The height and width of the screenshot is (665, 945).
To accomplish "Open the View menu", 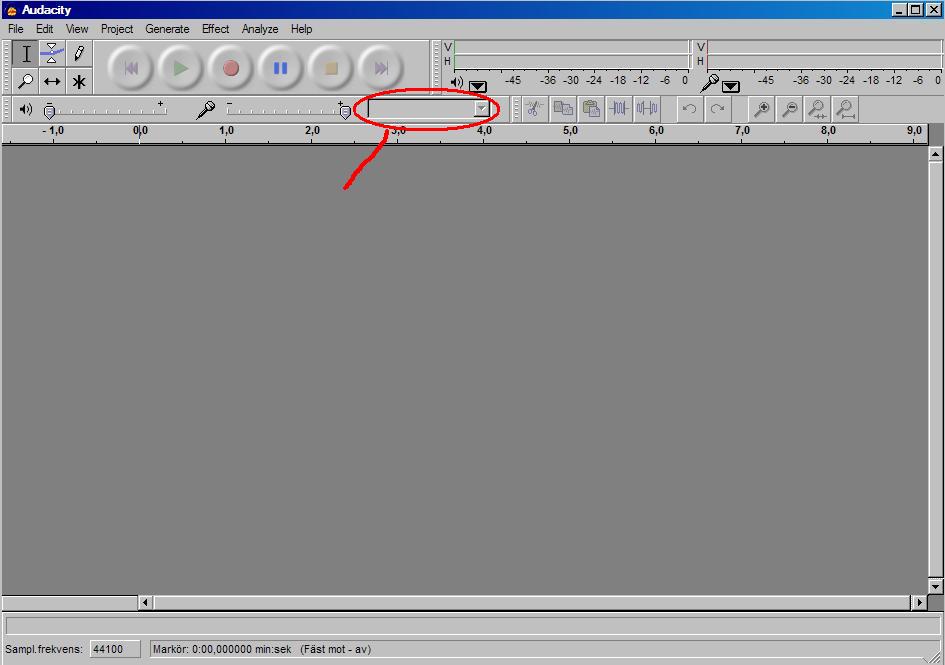I will tap(77, 29).
